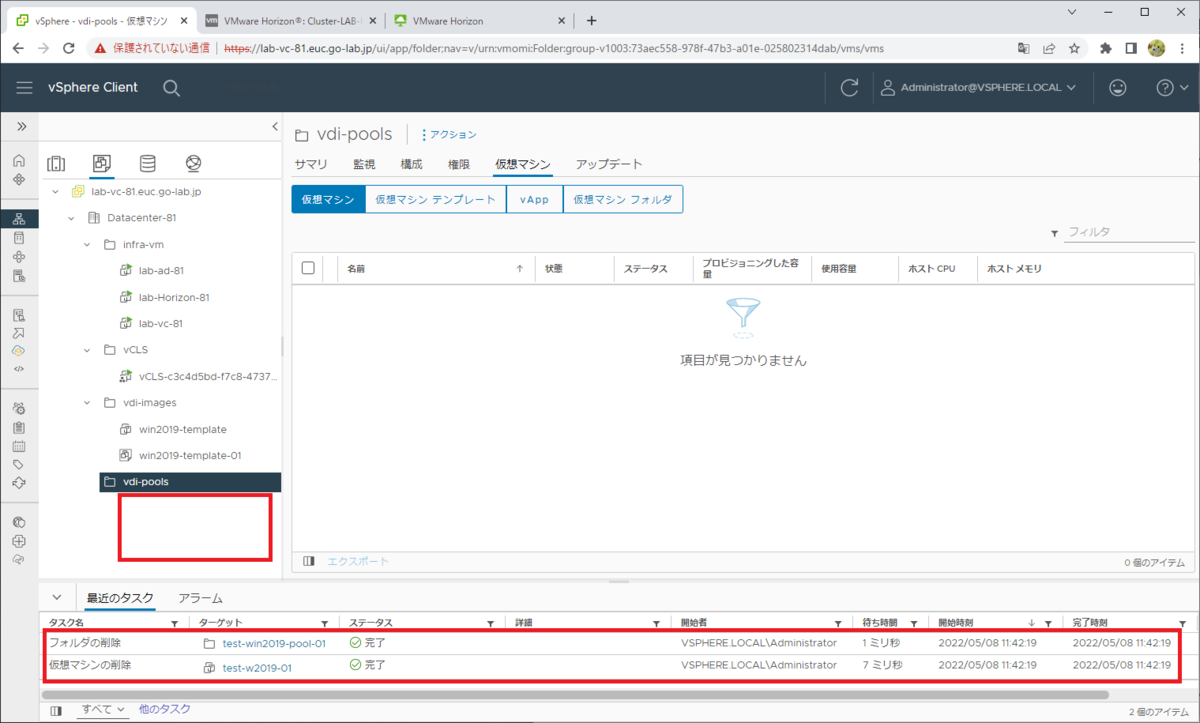Image resolution: width=1200 pixels, height=723 pixels.
Task: Switch to Hosts and Clusters inventory view
Action: (x=56, y=164)
